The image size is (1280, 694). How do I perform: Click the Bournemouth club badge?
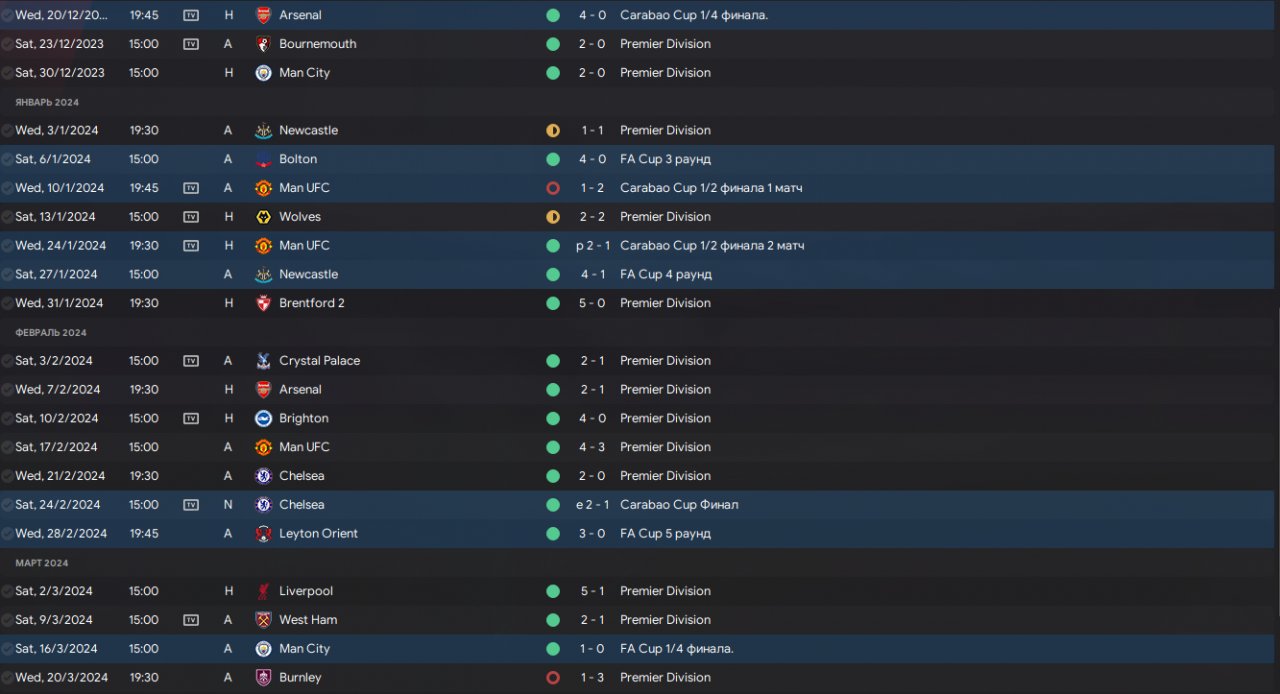(x=263, y=44)
